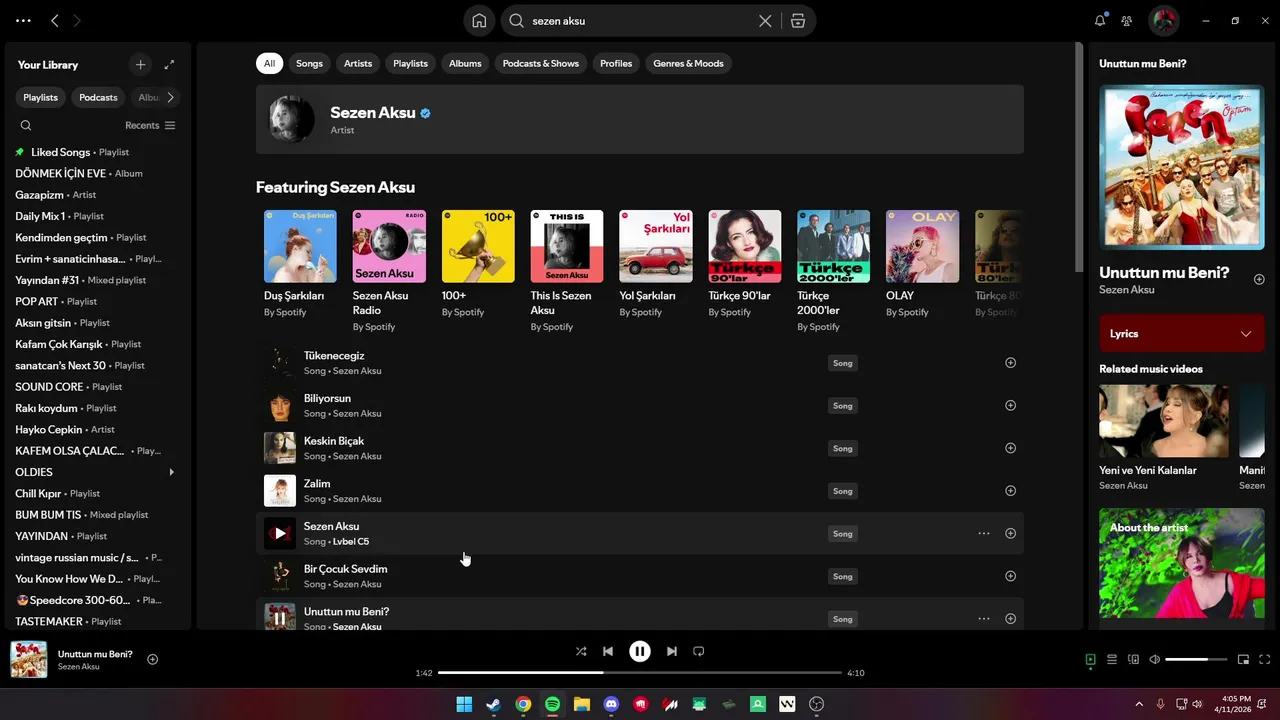Open the three-dots app menu at top left
This screenshot has height=720, width=1280.
(x=23, y=20)
